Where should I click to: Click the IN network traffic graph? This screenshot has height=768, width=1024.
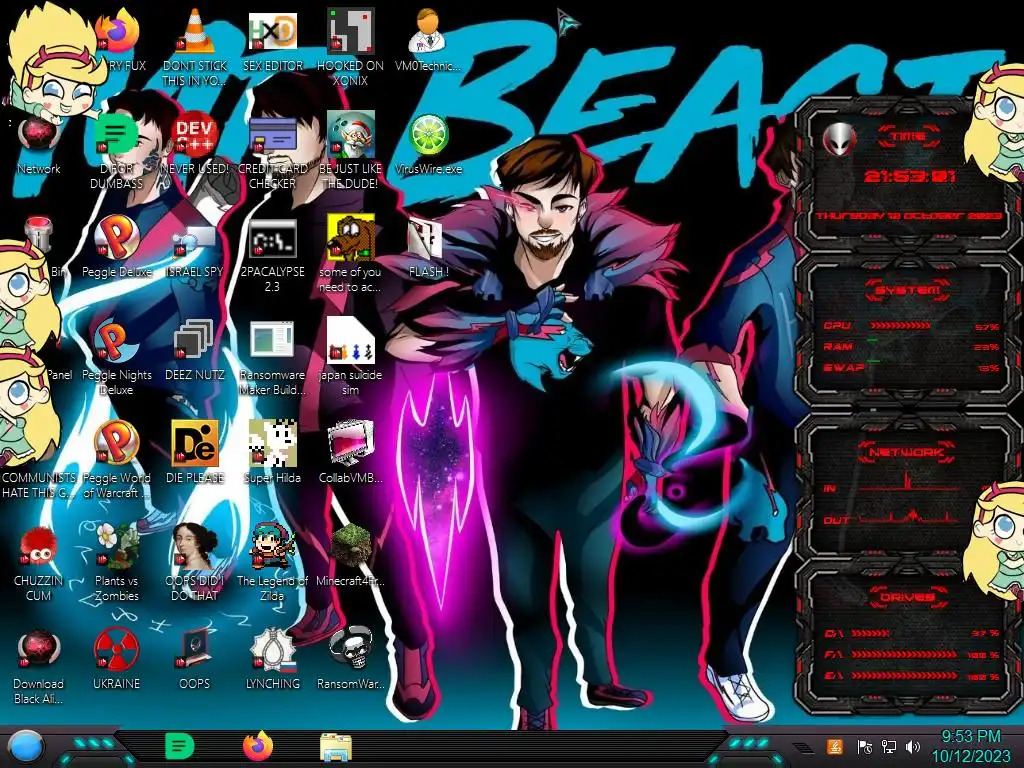pyautogui.click(x=909, y=482)
